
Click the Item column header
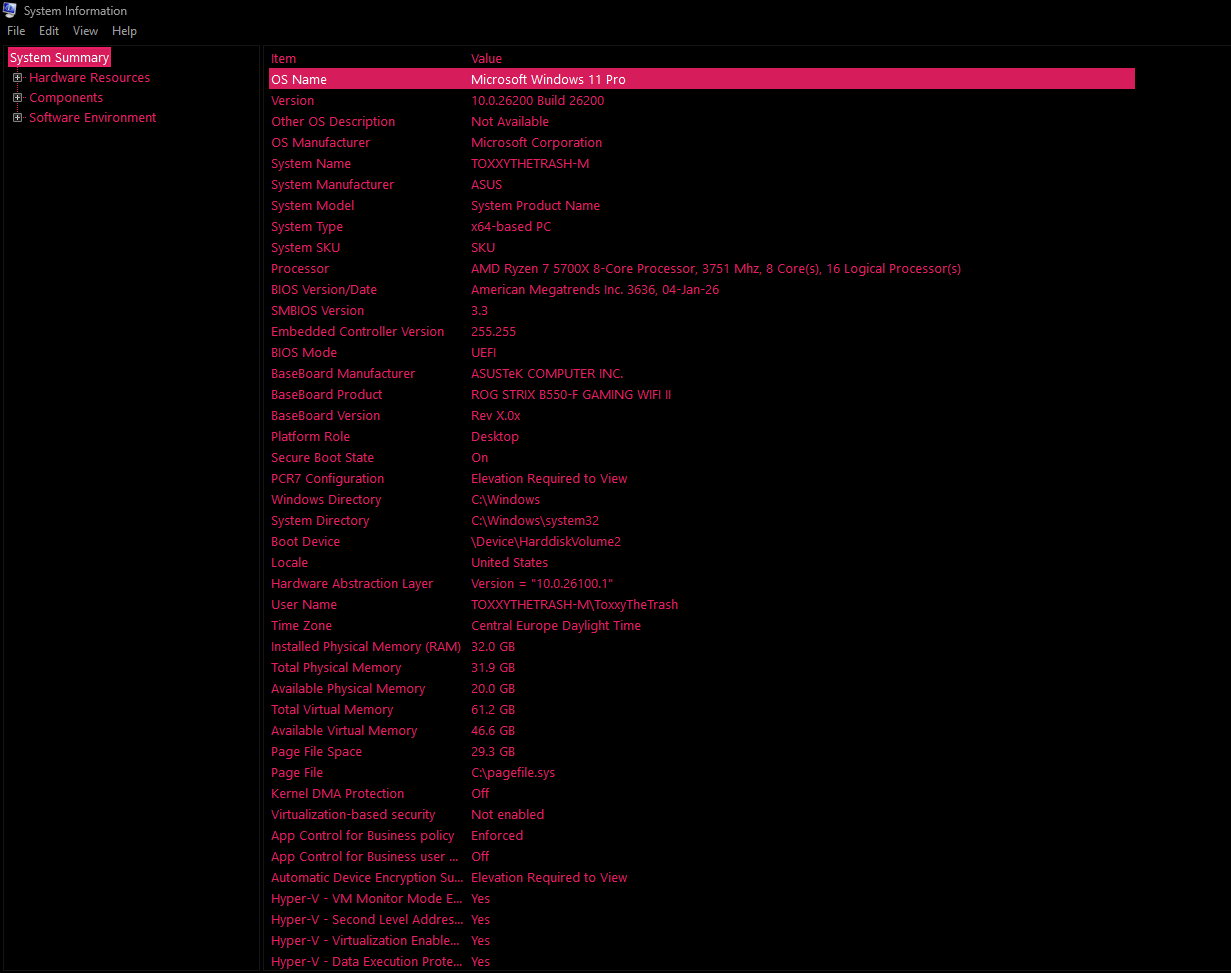pyautogui.click(x=283, y=59)
